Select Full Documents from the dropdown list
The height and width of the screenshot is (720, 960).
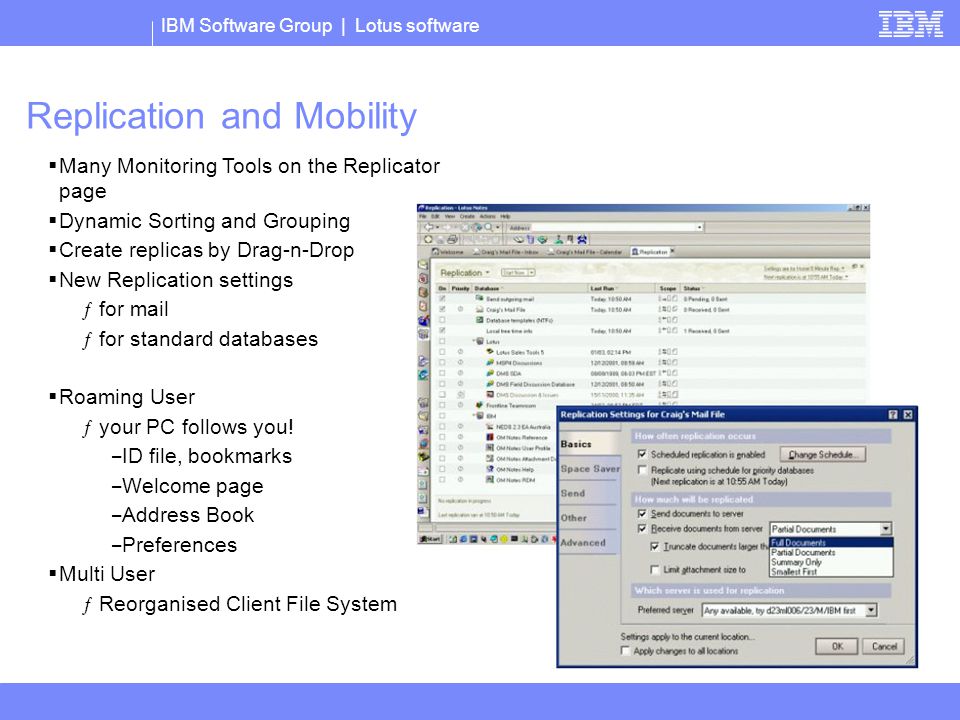tap(831, 542)
